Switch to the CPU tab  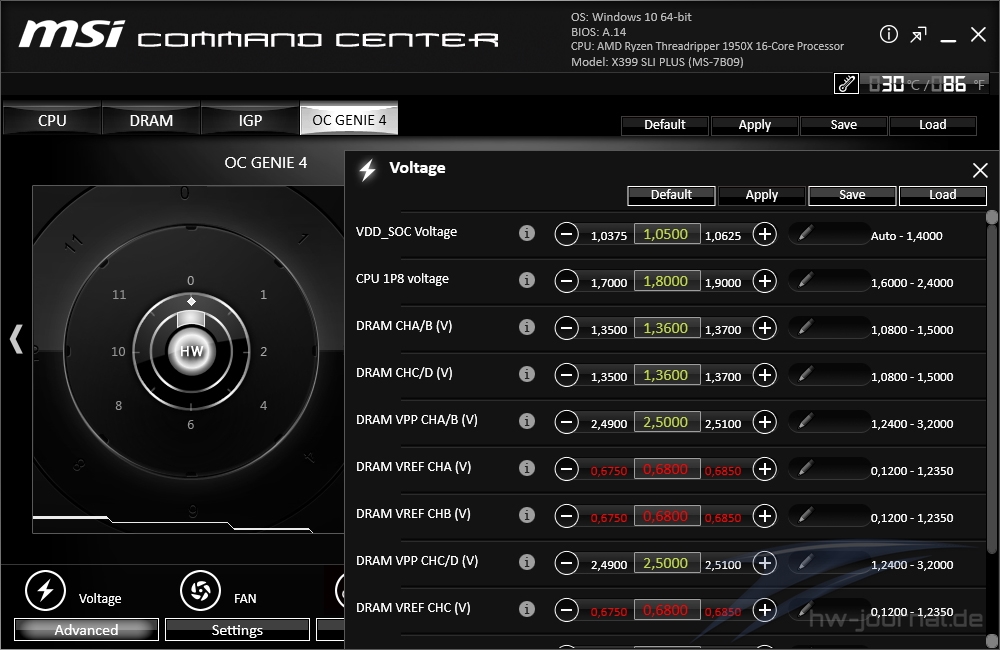pos(52,120)
